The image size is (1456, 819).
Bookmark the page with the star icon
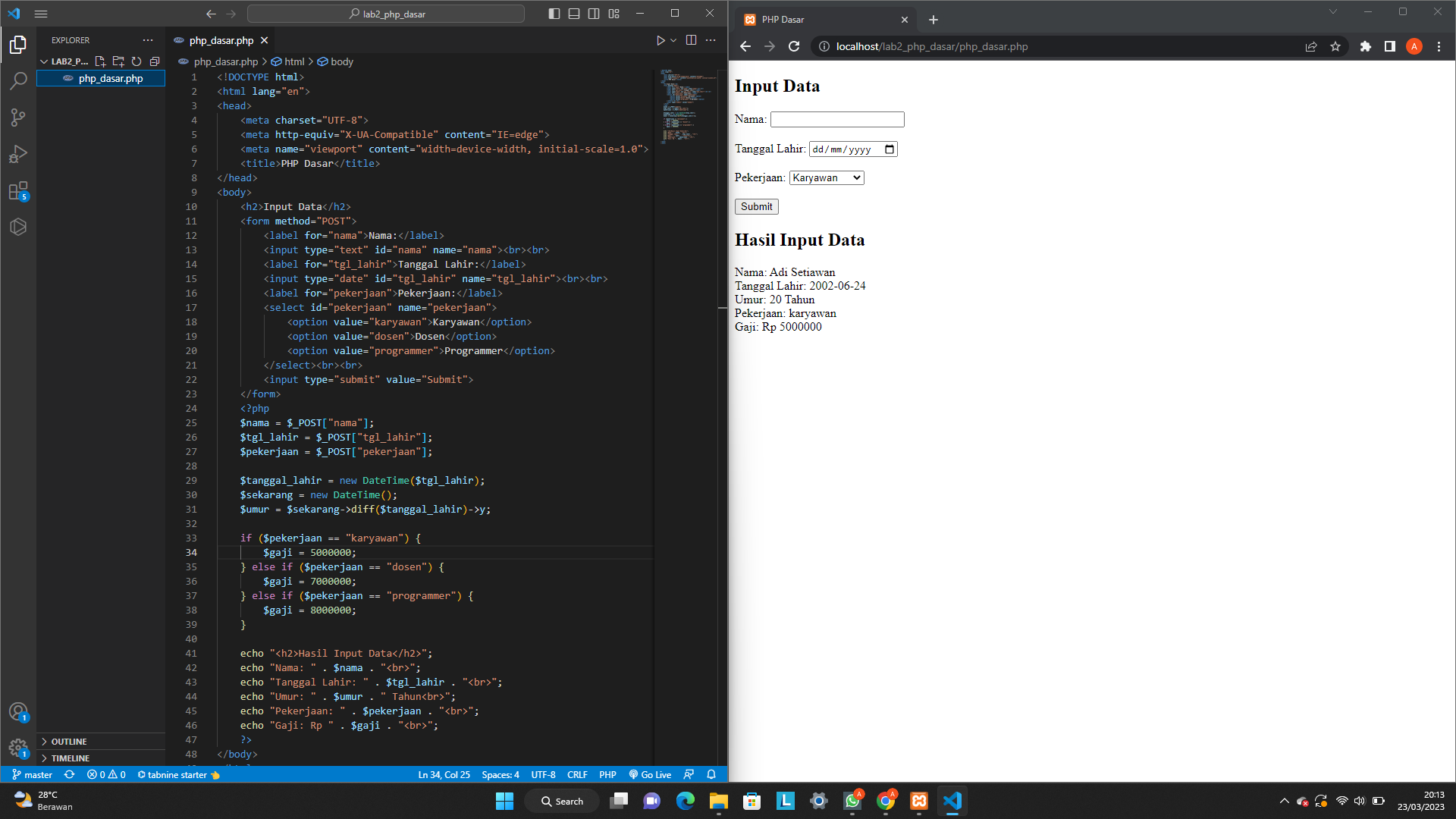(1336, 46)
